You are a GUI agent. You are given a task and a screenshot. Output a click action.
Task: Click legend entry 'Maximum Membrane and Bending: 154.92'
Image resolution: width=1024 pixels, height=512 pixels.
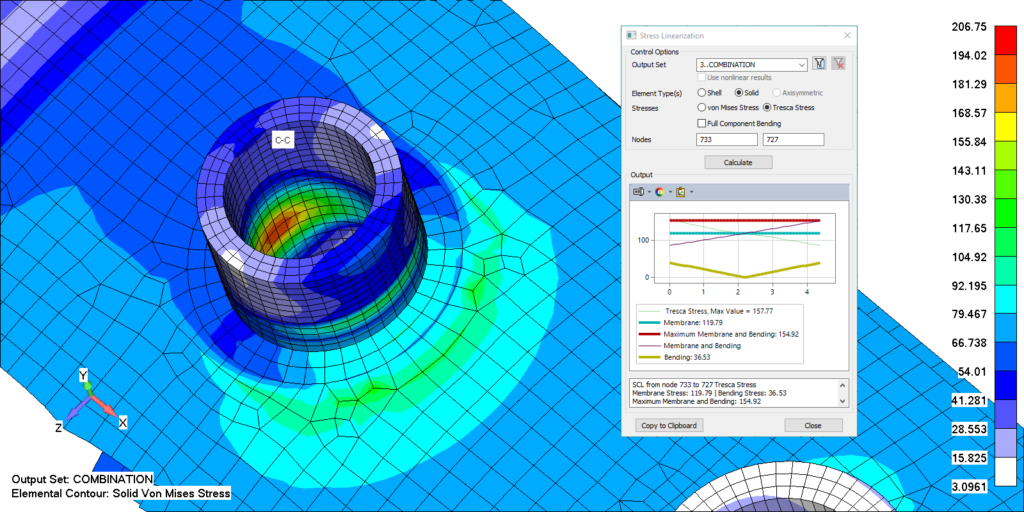click(x=719, y=334)
